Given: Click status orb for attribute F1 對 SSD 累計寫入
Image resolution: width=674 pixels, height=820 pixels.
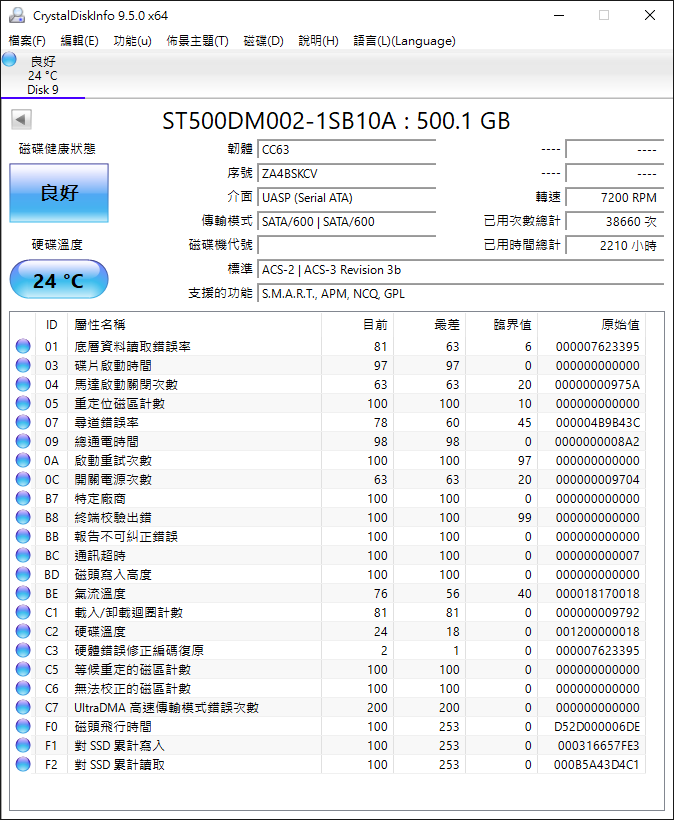Looking at the screenshot, I should (23, 745).
